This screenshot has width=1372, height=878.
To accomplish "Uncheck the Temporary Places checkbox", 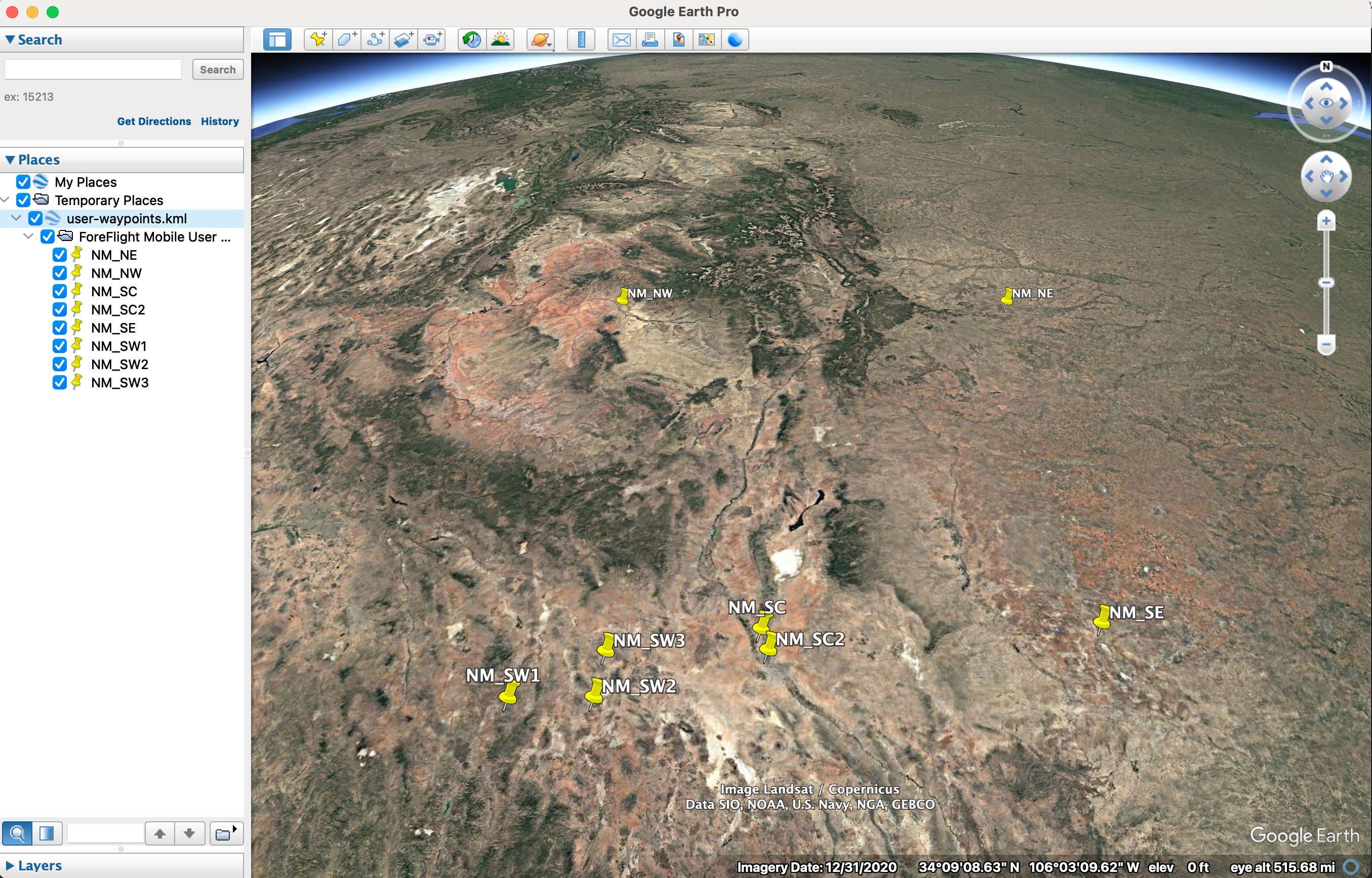I will pyautogui.click(x=23, y=200).
